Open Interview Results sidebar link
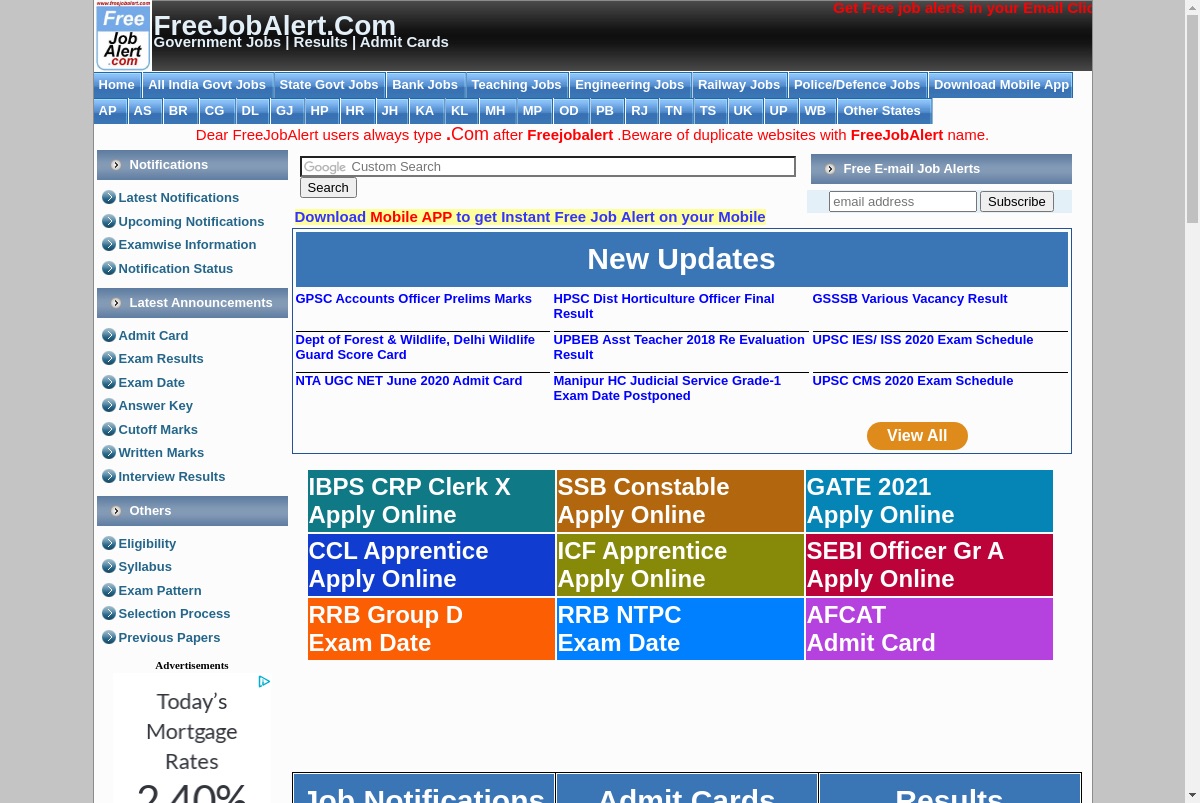 coord(172,477)
